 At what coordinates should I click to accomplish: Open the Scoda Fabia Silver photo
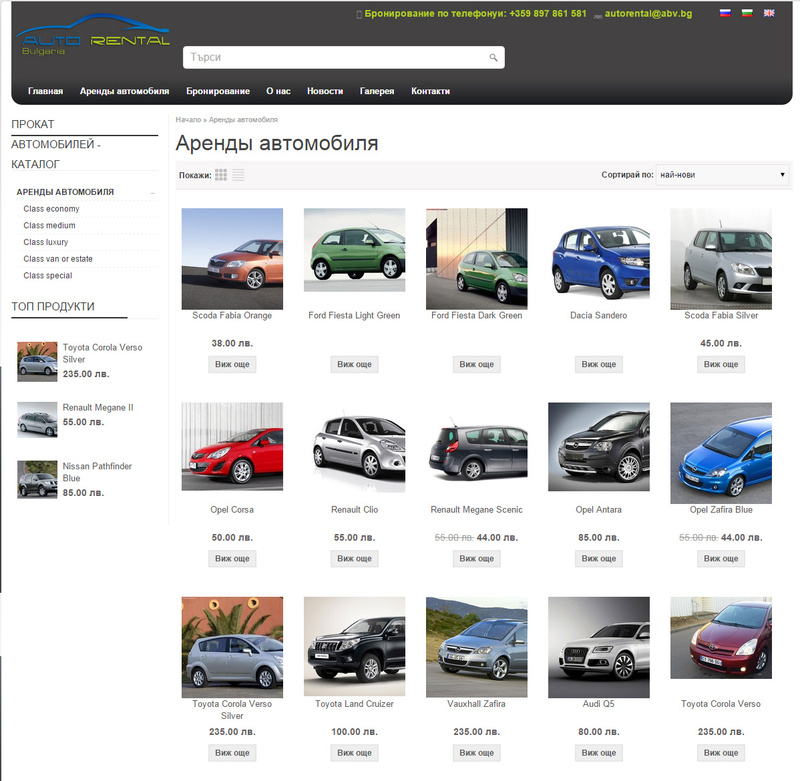coord(721,259)
